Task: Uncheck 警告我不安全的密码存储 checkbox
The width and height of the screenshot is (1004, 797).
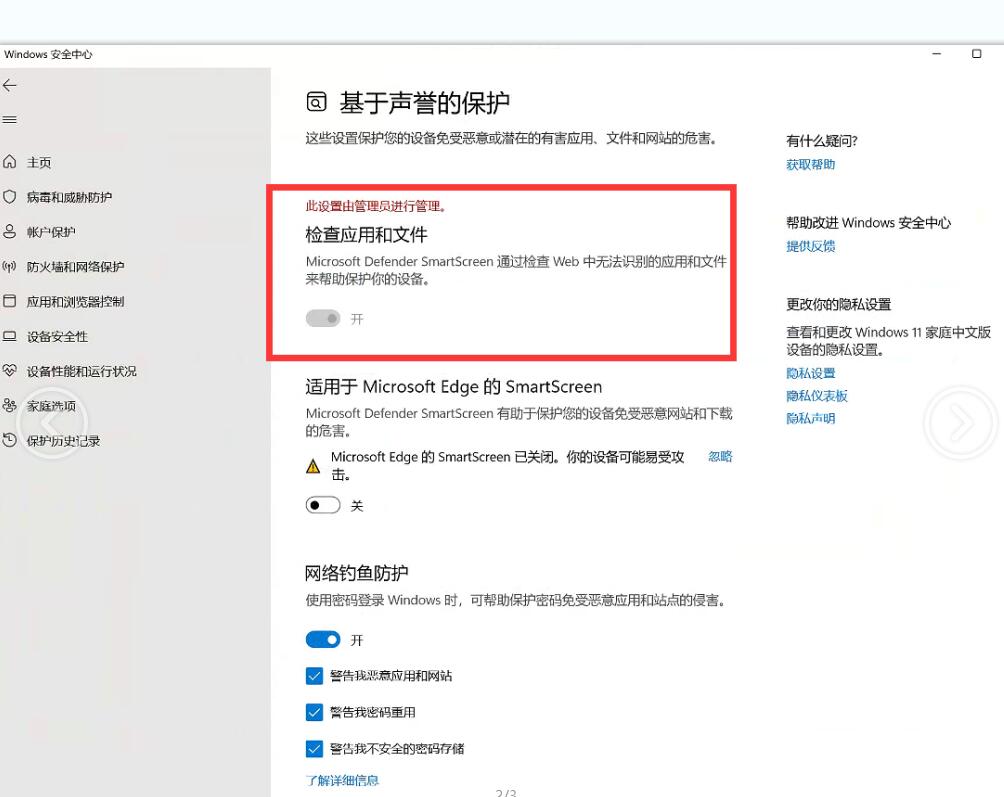Action: 314,748
